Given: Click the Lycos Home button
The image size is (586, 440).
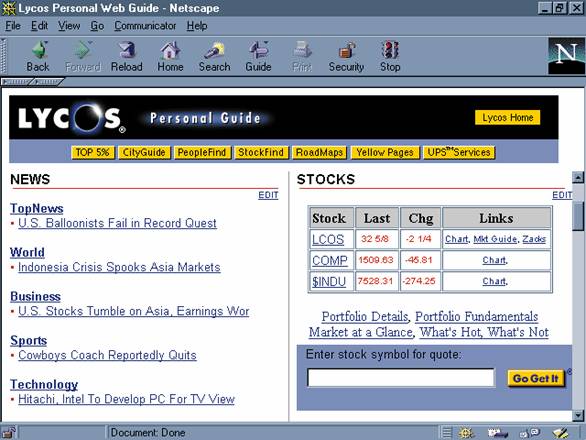Looking at the screenshot, I should [x=508, y=118].
